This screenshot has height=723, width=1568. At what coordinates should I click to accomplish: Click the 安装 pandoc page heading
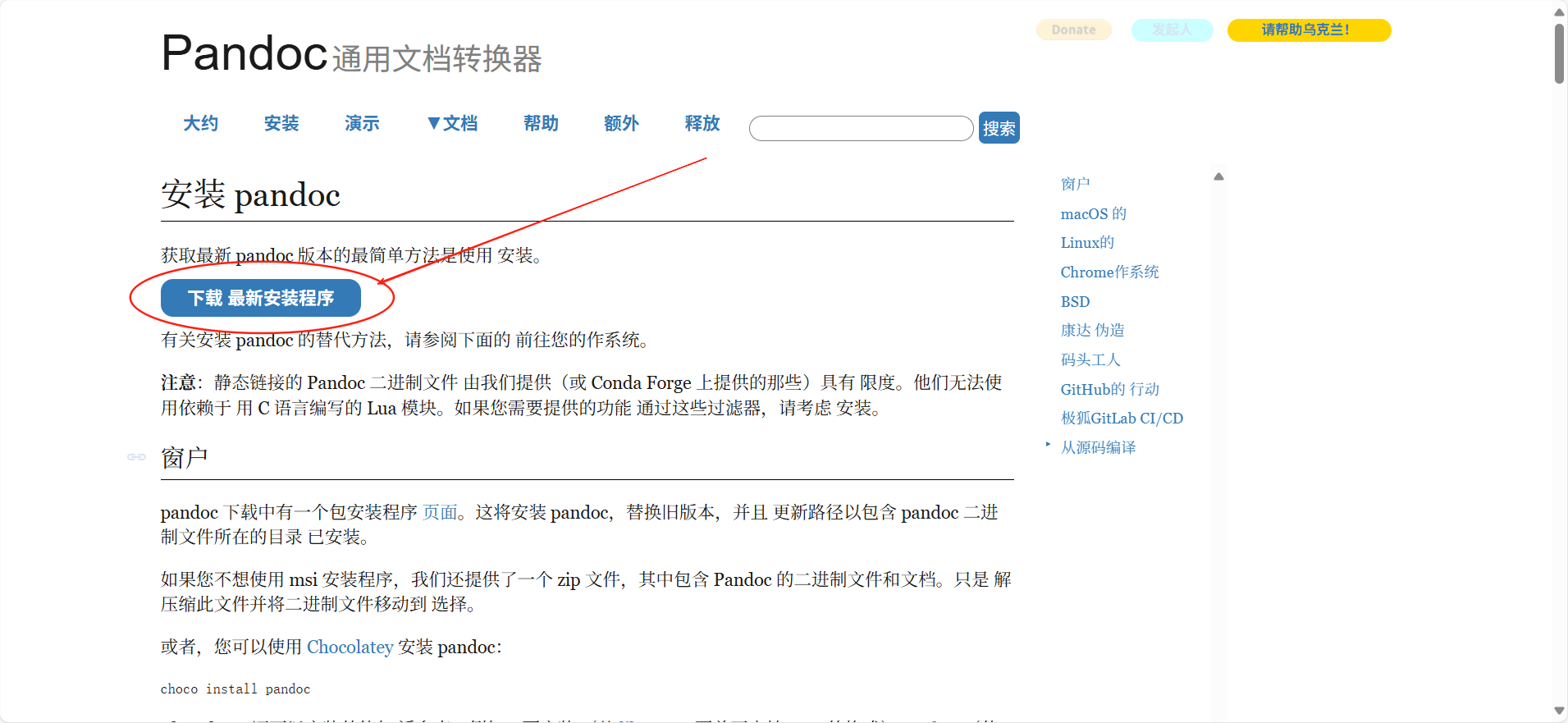[250, 195]
